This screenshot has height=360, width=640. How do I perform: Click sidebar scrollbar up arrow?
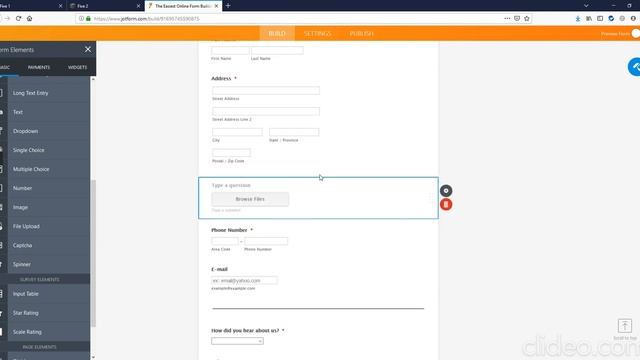coord(93,79)
